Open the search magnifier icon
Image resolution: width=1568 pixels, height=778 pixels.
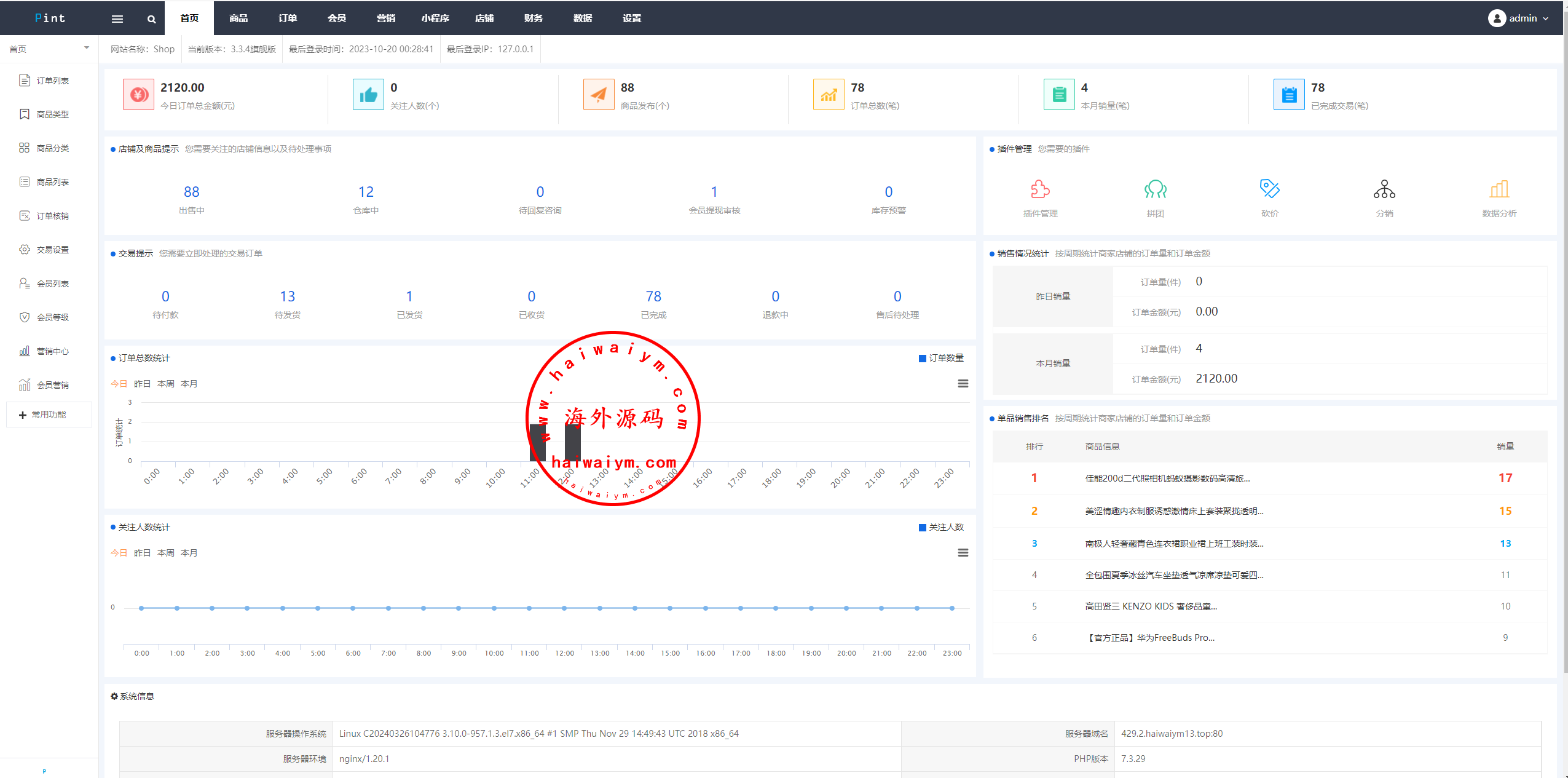click(x=151, y=19)
